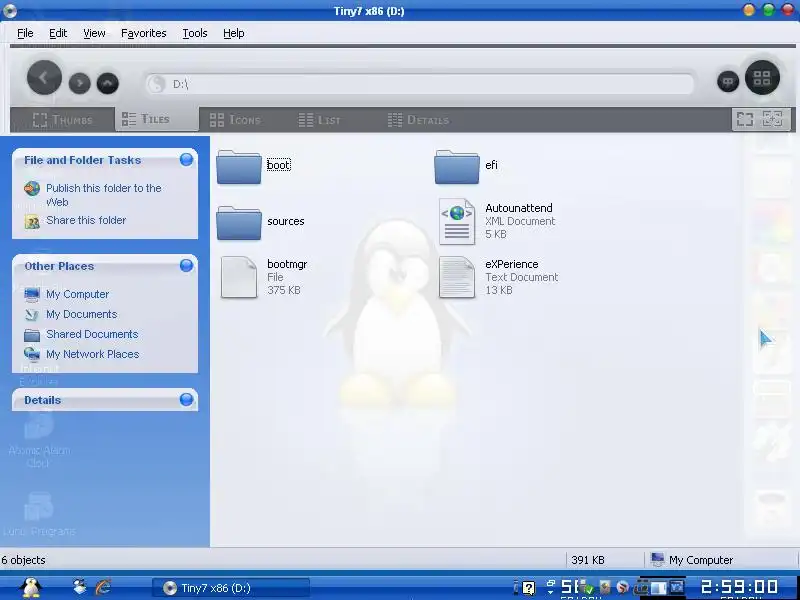
Task: Switch to Tiles view
Action: [x=157, y=119]
